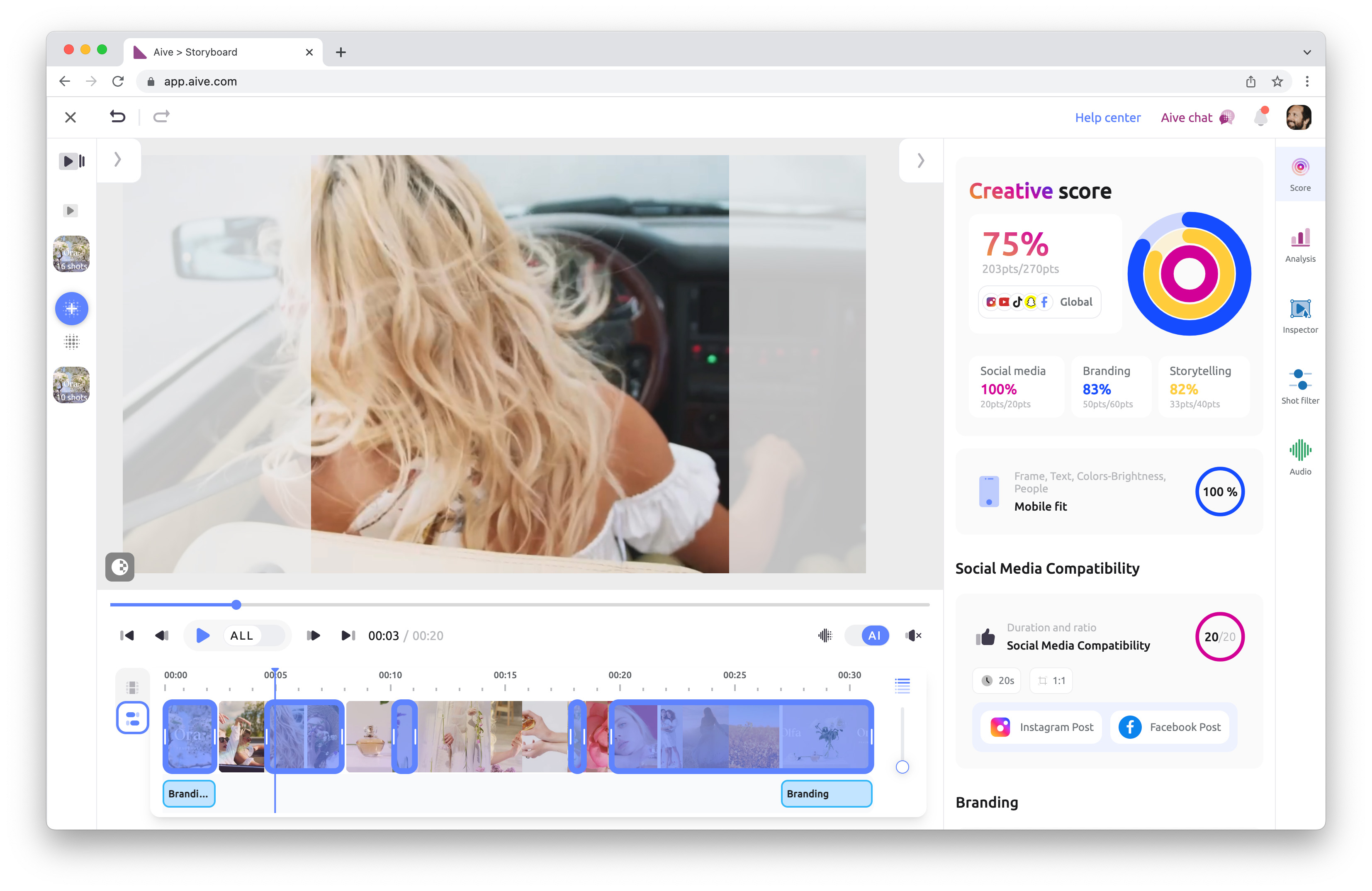Toggle the ALL playback mode switch
This screenshot has width=1372, height=891.
pyautogui.click(x=254, y=635)
